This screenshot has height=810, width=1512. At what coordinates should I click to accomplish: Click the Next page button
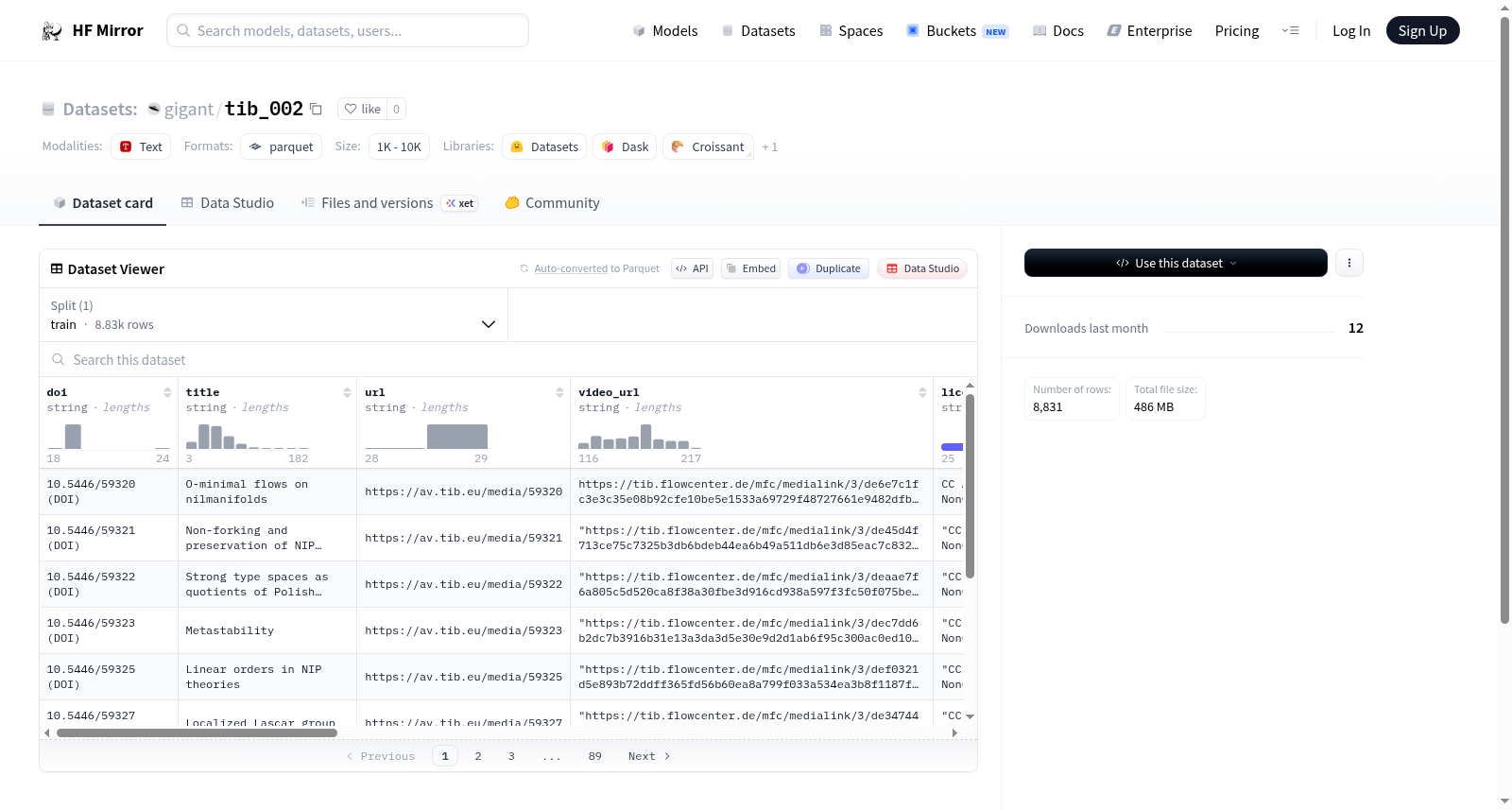tap(649, 756)
